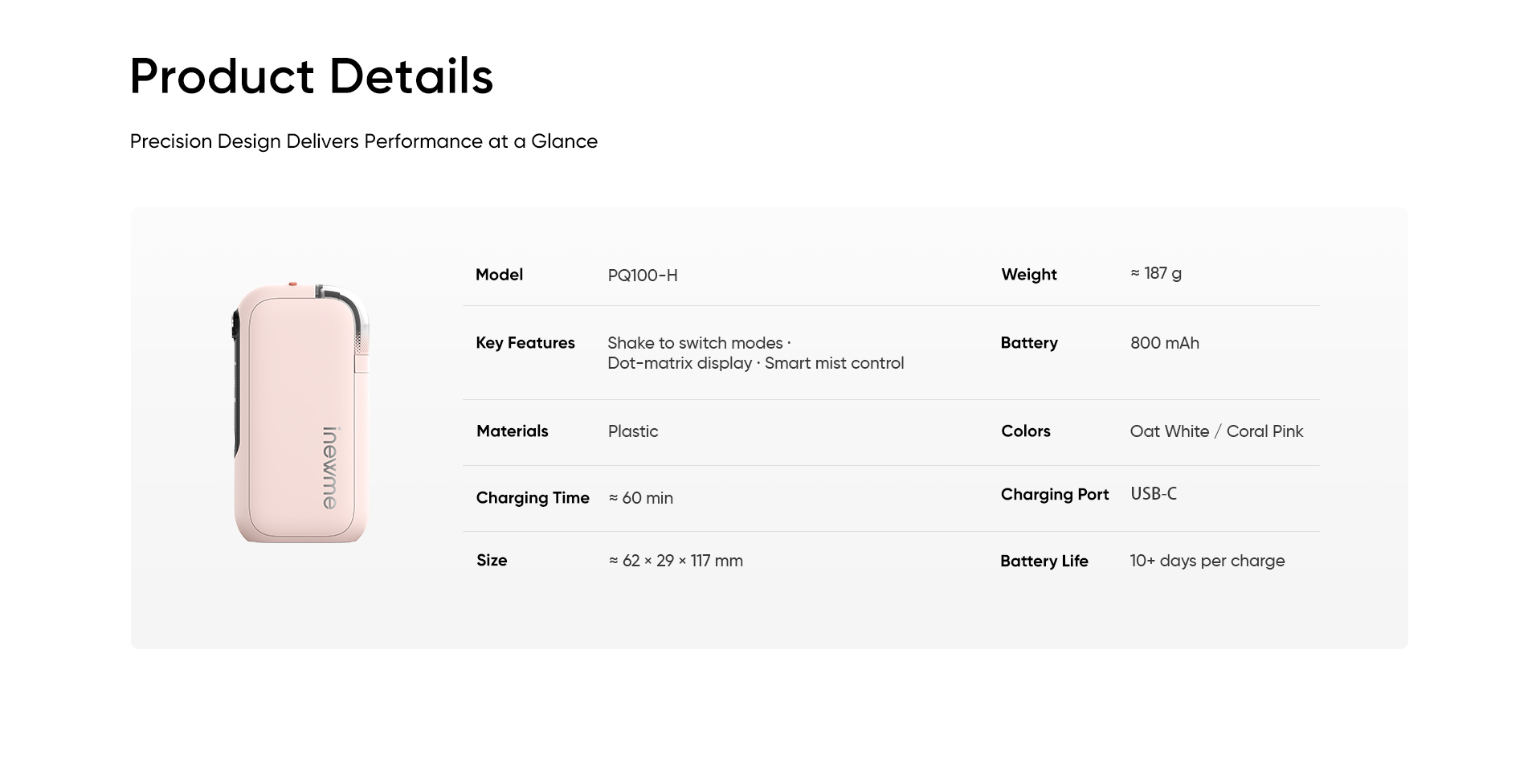Click the Materials label
Viewport: 1540px width, 784px height.
512,431
